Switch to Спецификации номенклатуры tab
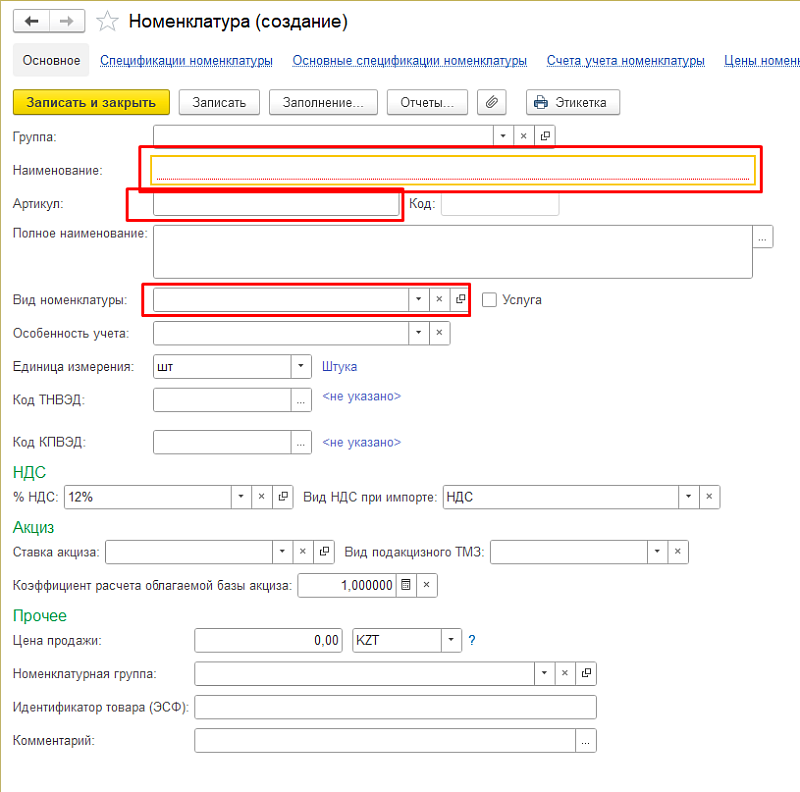 point(186,61)
